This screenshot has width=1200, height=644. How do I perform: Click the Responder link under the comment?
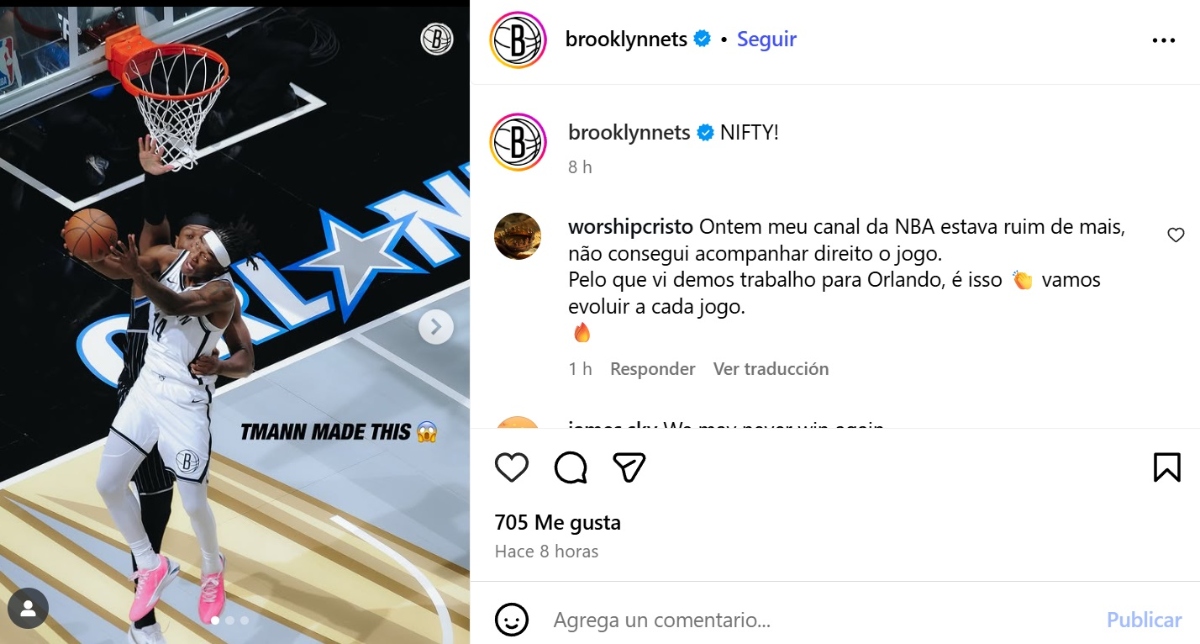click(653, 369)
